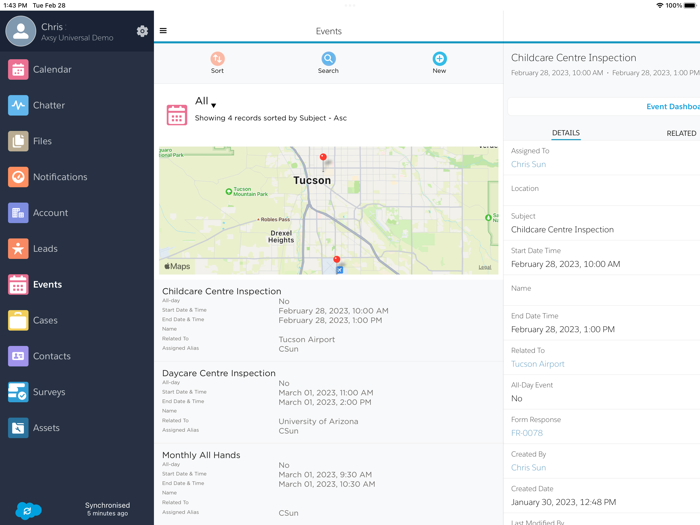Switch to the DETAILS tab
Viewport: 700px width, 525px height.
point(566,133)
